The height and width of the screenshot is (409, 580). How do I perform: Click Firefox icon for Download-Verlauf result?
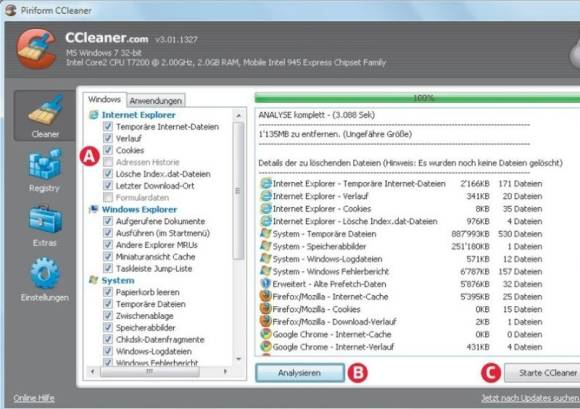(266, 322)
